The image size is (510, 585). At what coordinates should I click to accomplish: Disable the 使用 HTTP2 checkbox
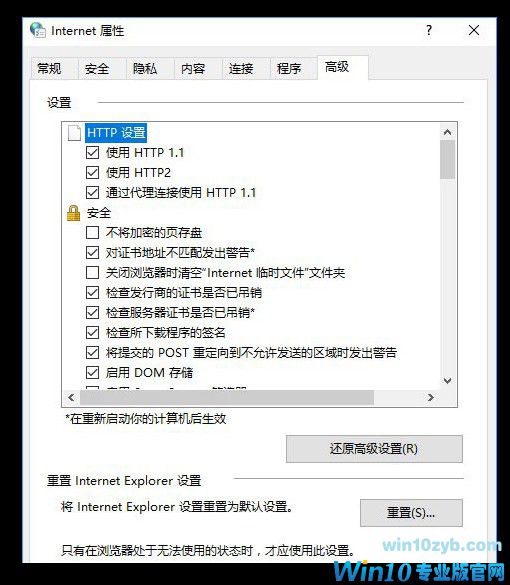coord(92,172)
